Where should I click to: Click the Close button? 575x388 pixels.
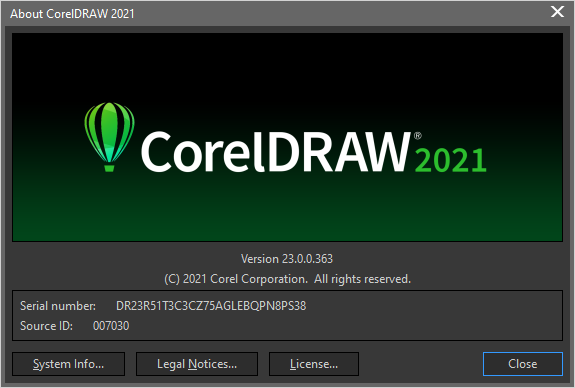(x=523, y=364)
